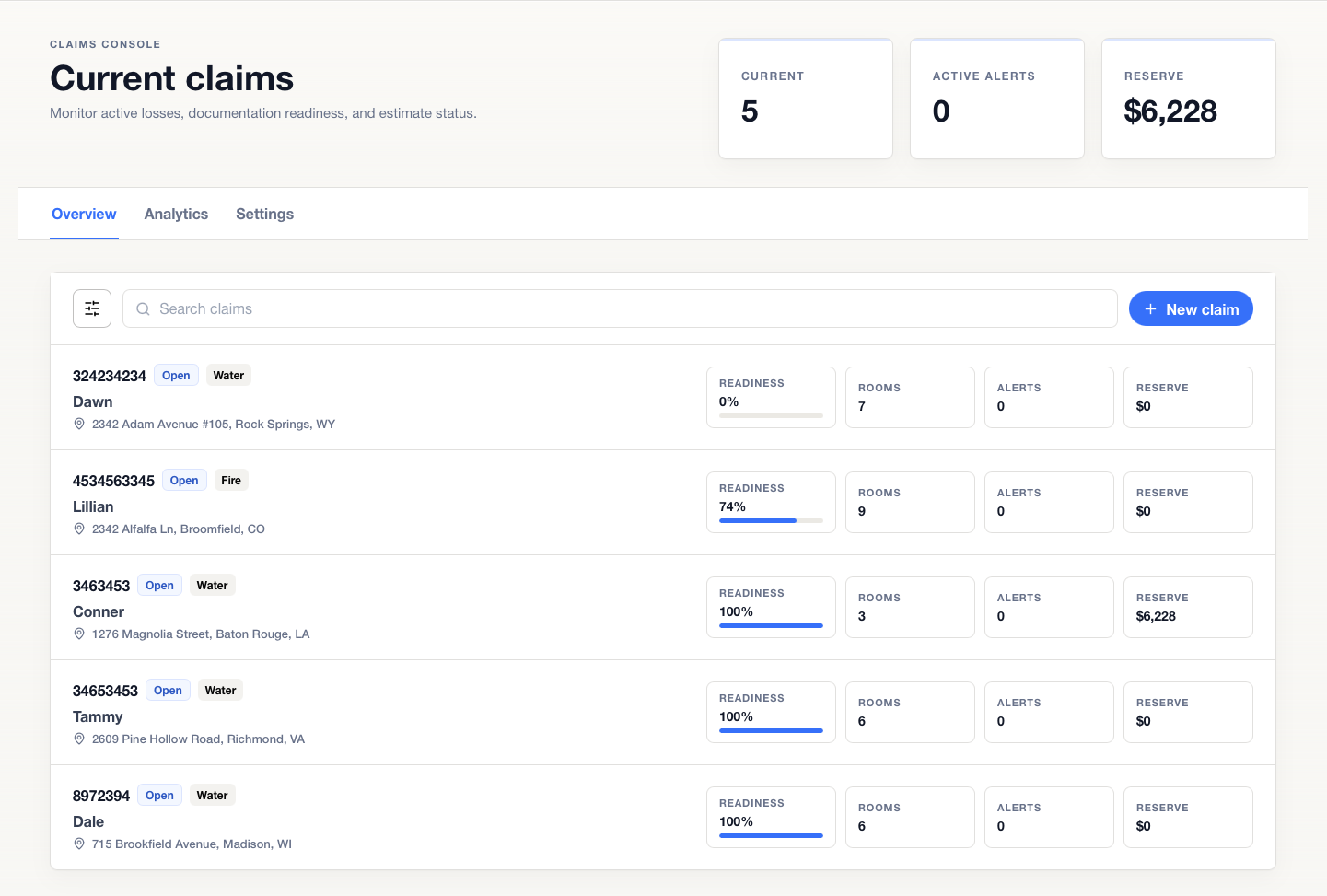Click address 2342 Alfalfa Ln, Broomfield, CO

click(179, 529)
